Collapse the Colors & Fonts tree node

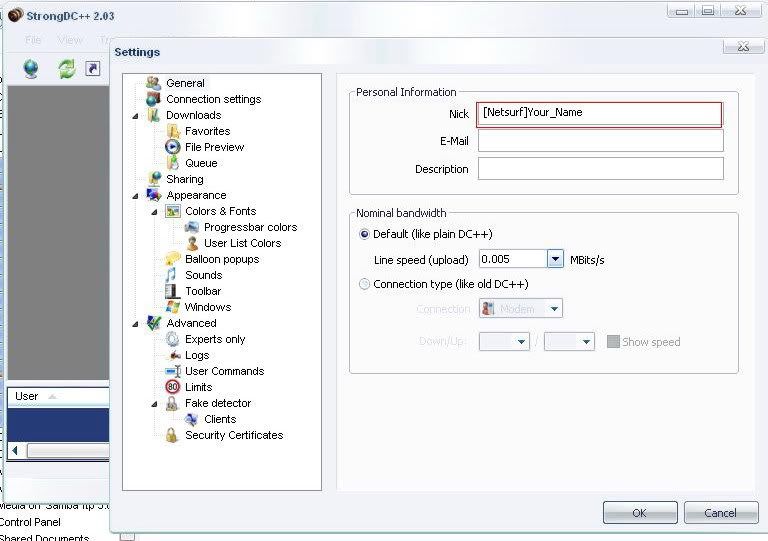(154, 212)
